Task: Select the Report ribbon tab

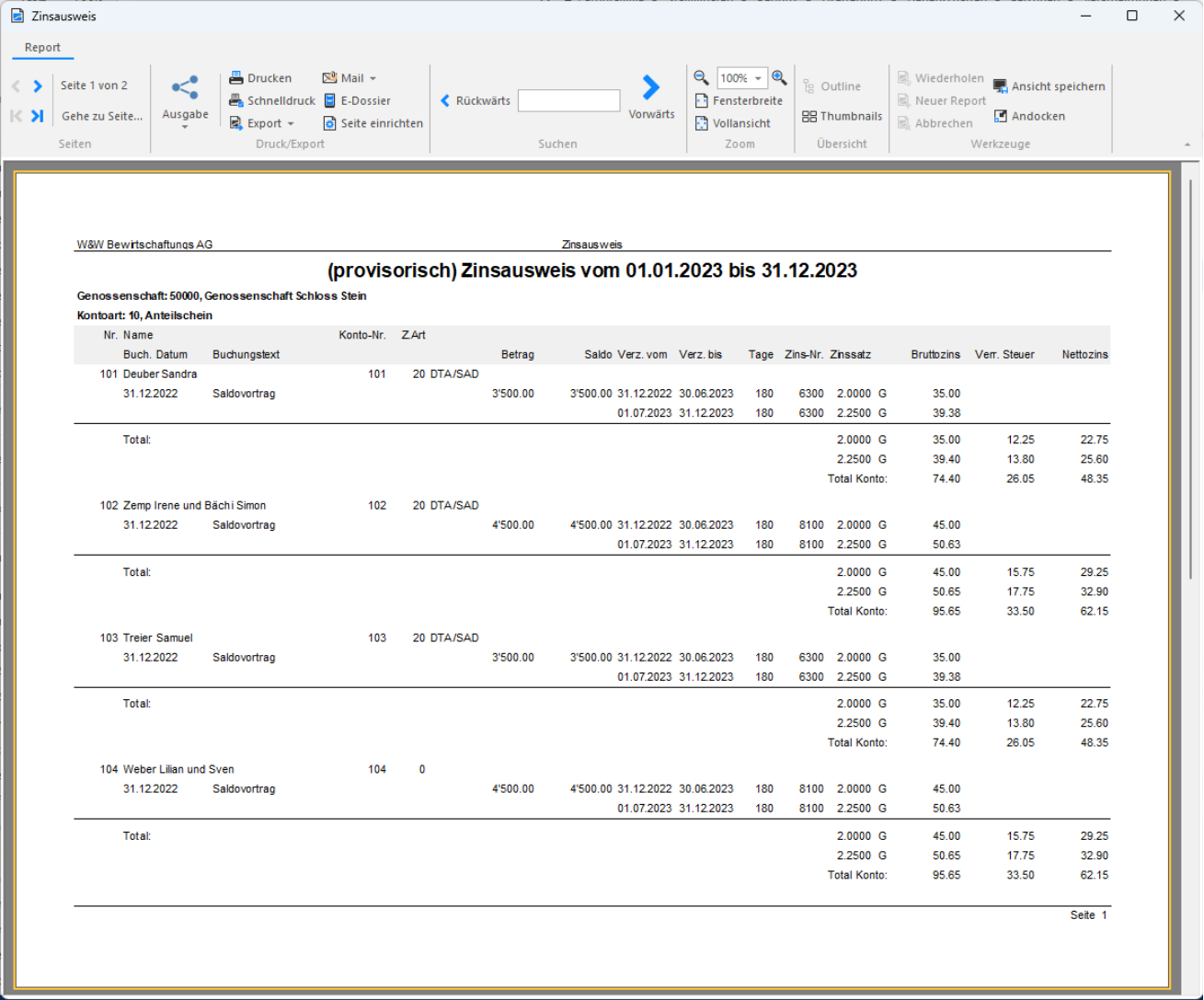Action: 42,48
